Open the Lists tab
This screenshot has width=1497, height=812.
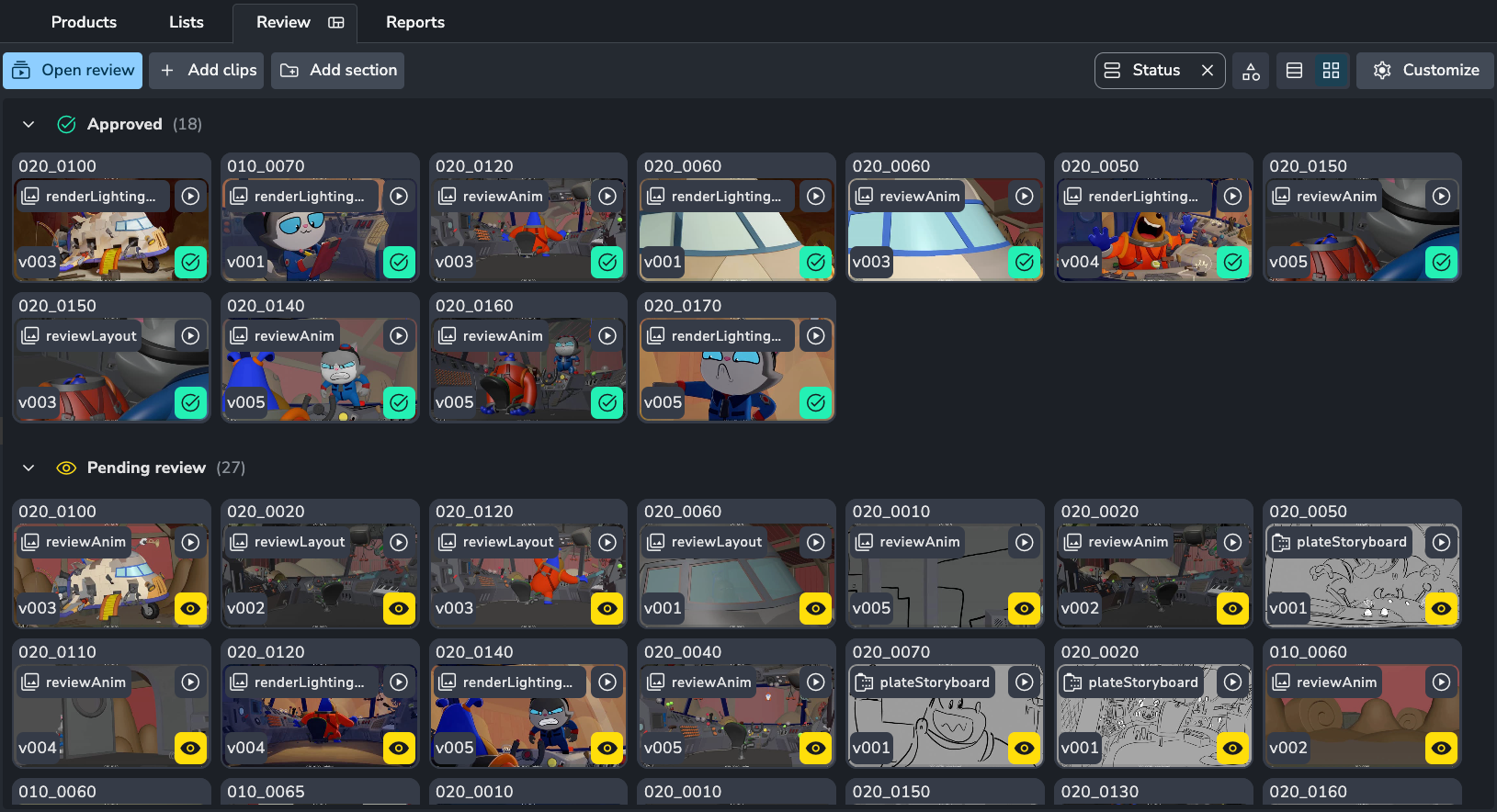[x=187, y=22]
